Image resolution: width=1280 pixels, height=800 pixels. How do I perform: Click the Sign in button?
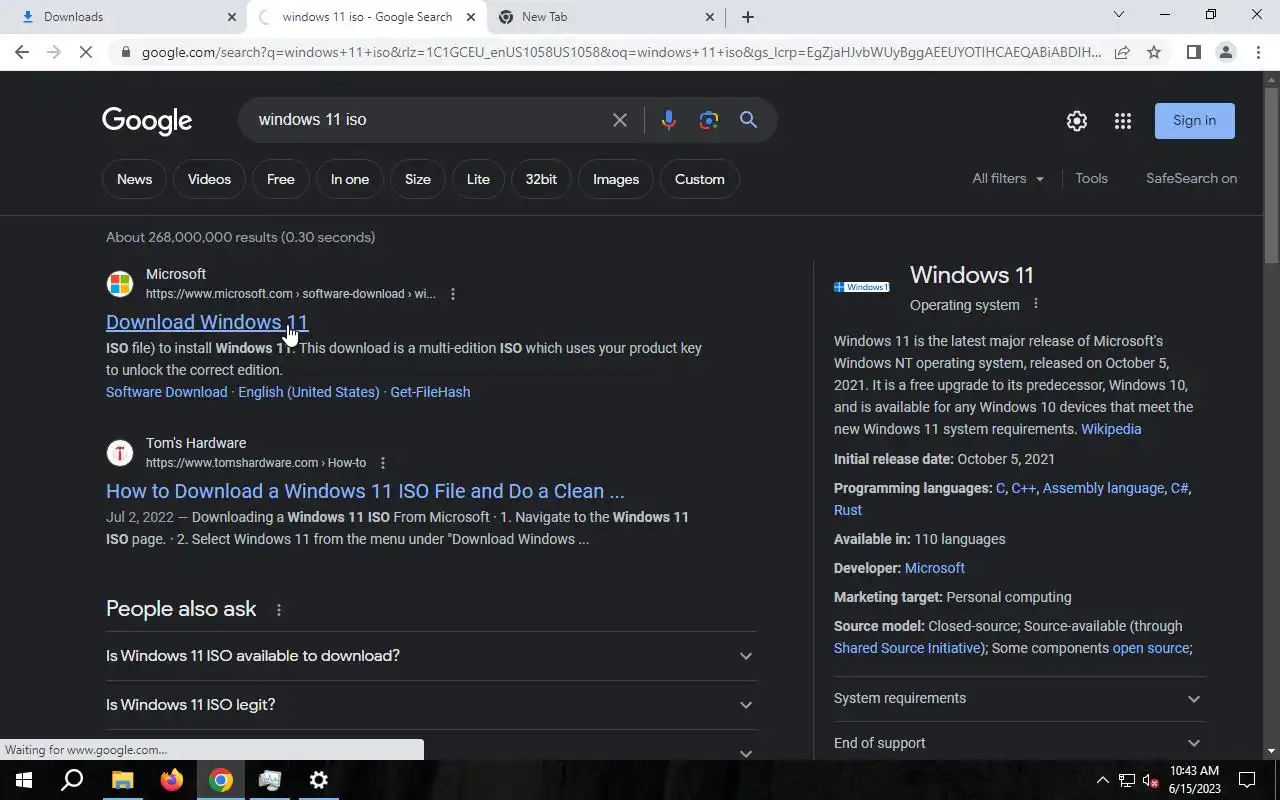(1194, 121)
